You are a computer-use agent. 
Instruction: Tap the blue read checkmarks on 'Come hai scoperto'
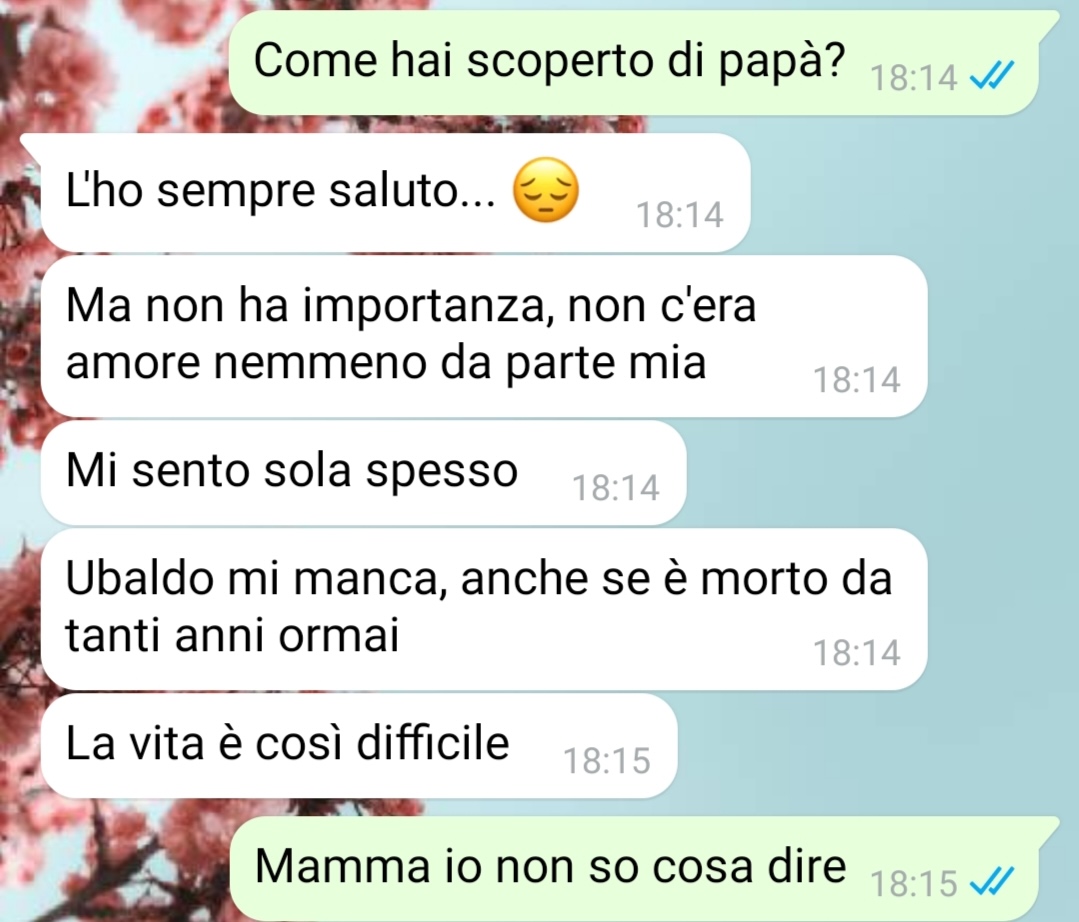pos(991,76)
